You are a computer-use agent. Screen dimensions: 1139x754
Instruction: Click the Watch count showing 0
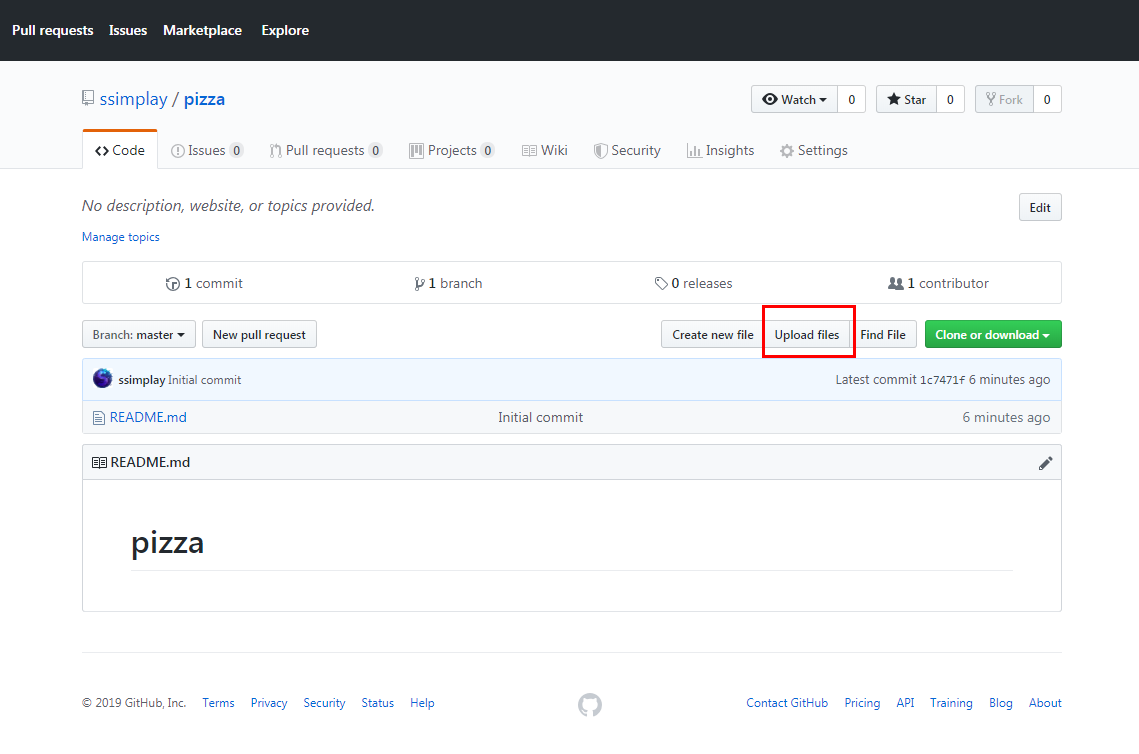pos(851,100)
